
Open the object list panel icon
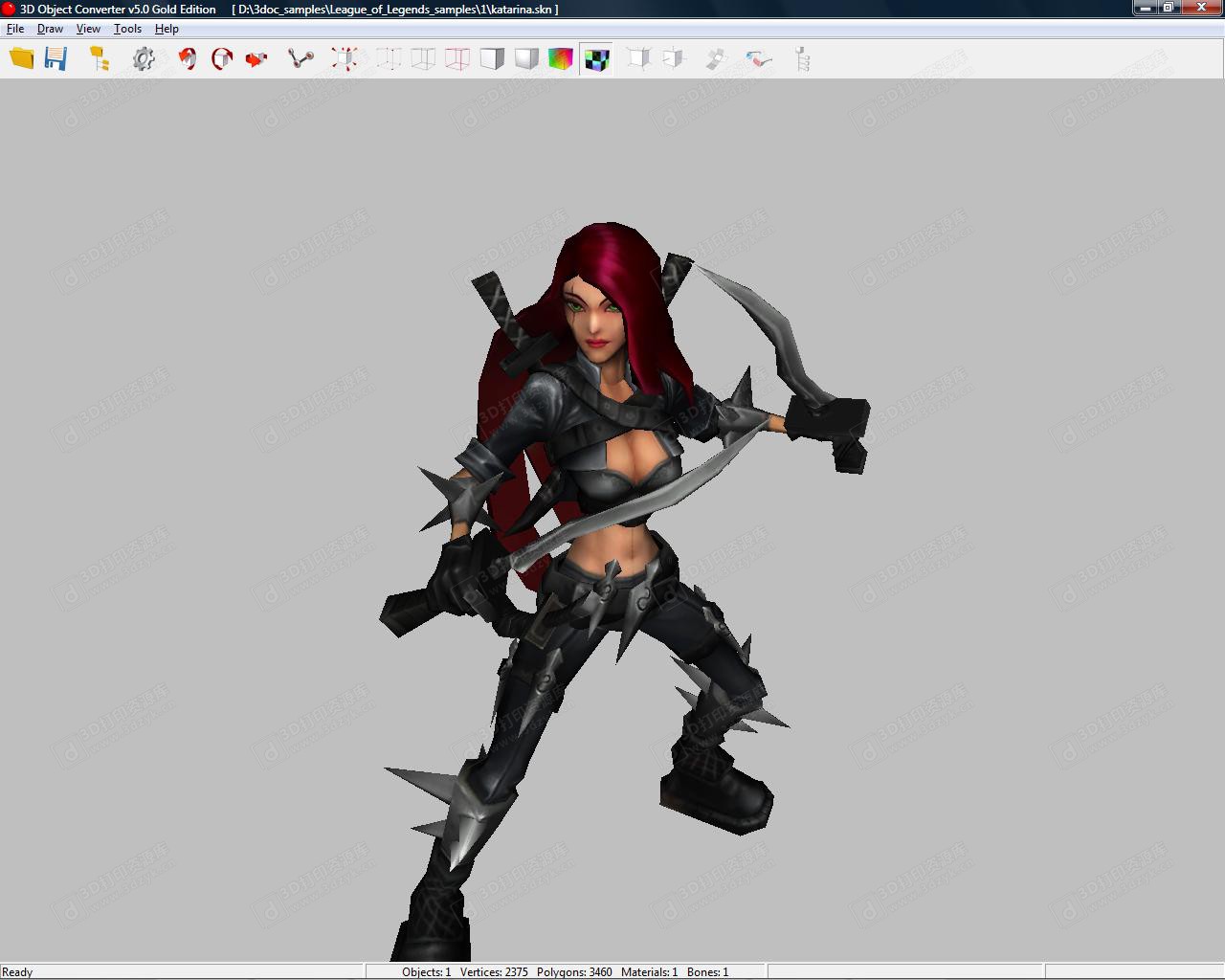coord(804,58)
